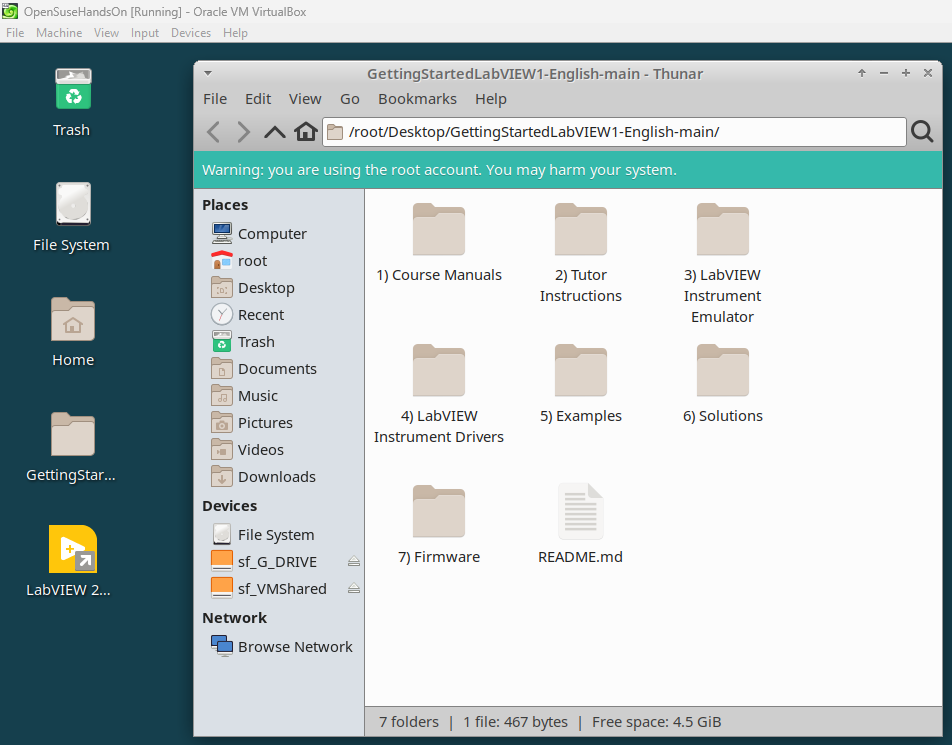Select the '6) Solutions' folder
Viewport: 952px width, 745px height.
[722, 384]
